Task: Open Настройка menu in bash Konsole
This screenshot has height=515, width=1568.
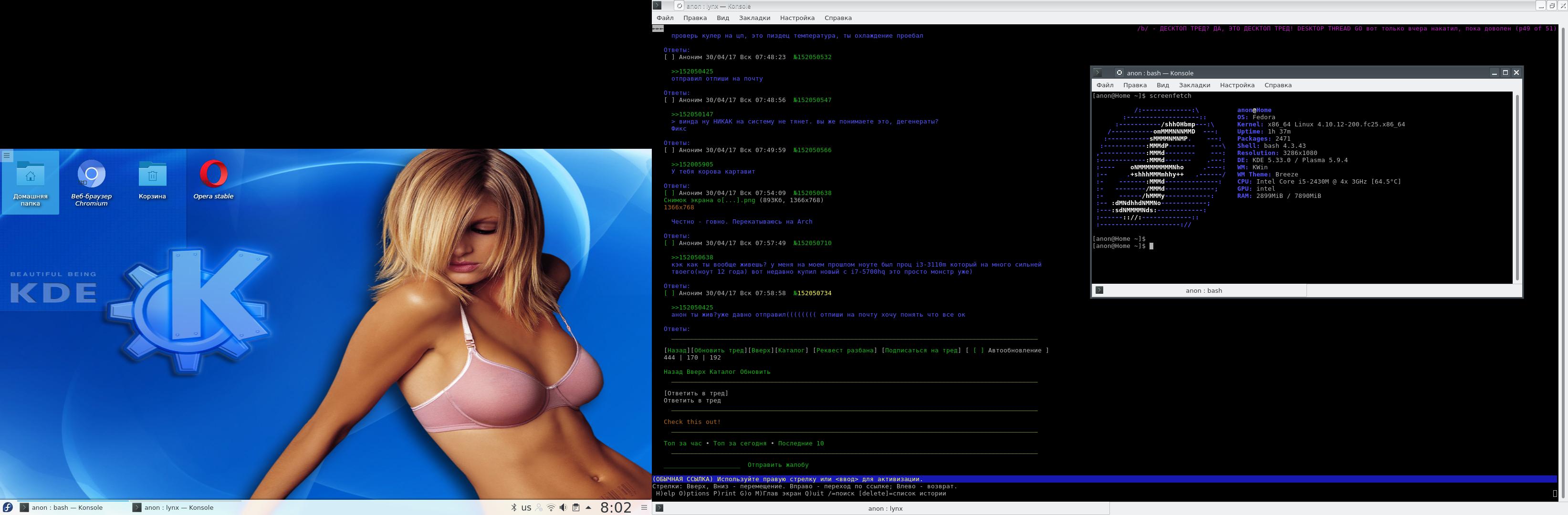Action: pyautogui.click(x=1237, y=85)
